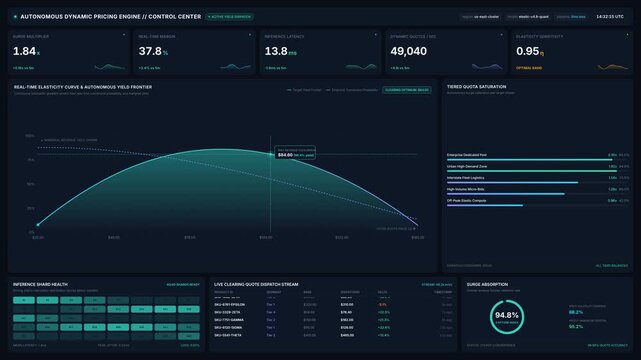Screen dimensions: 641x360
Task: Click the Real-Time Margin card corner dot
Action: point(250,35)
